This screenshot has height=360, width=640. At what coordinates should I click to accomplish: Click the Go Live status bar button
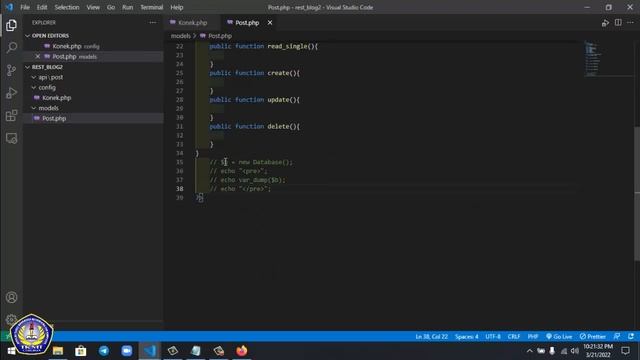coord(559,336)
